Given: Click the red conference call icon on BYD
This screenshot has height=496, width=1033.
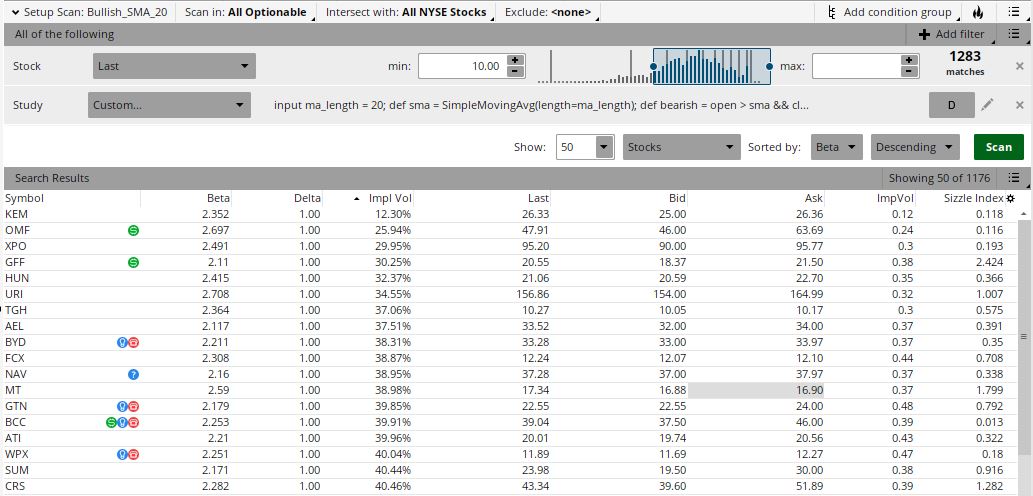Looking at the screenshot, I should [133, 342].
